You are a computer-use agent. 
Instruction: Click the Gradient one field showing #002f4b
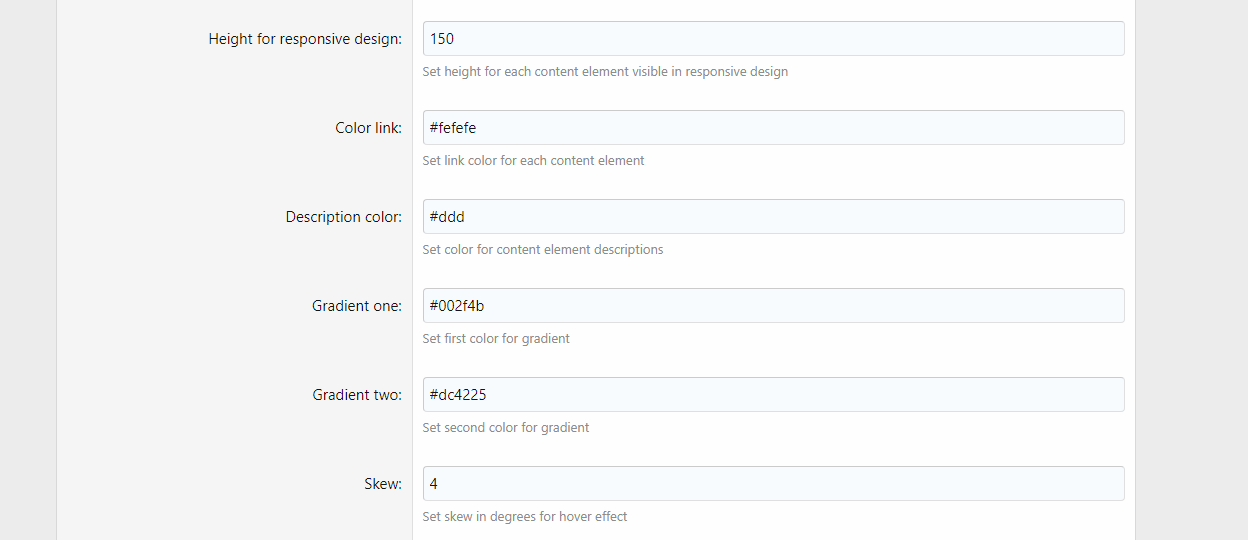773,306
